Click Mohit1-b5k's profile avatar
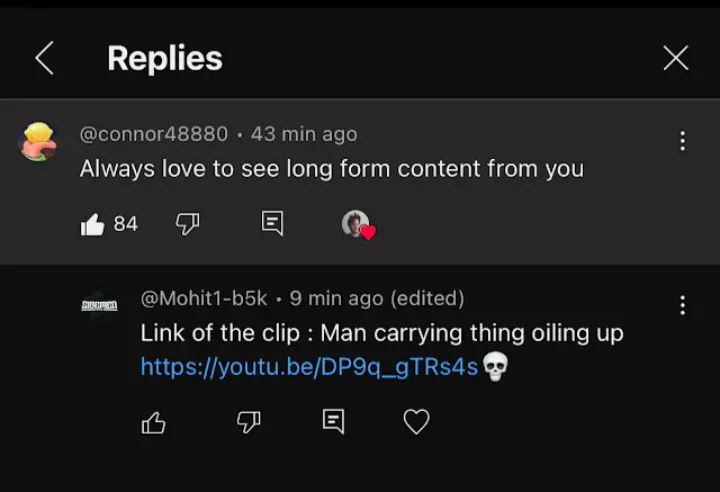This screenshot has width=720, height=492. click(x=99, y=304)
